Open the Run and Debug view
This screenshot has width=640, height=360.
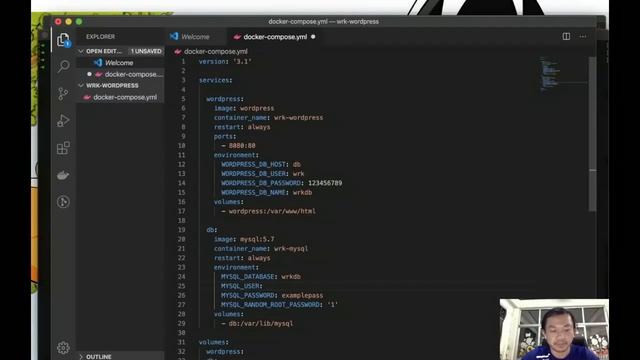(x=63, y=121)
